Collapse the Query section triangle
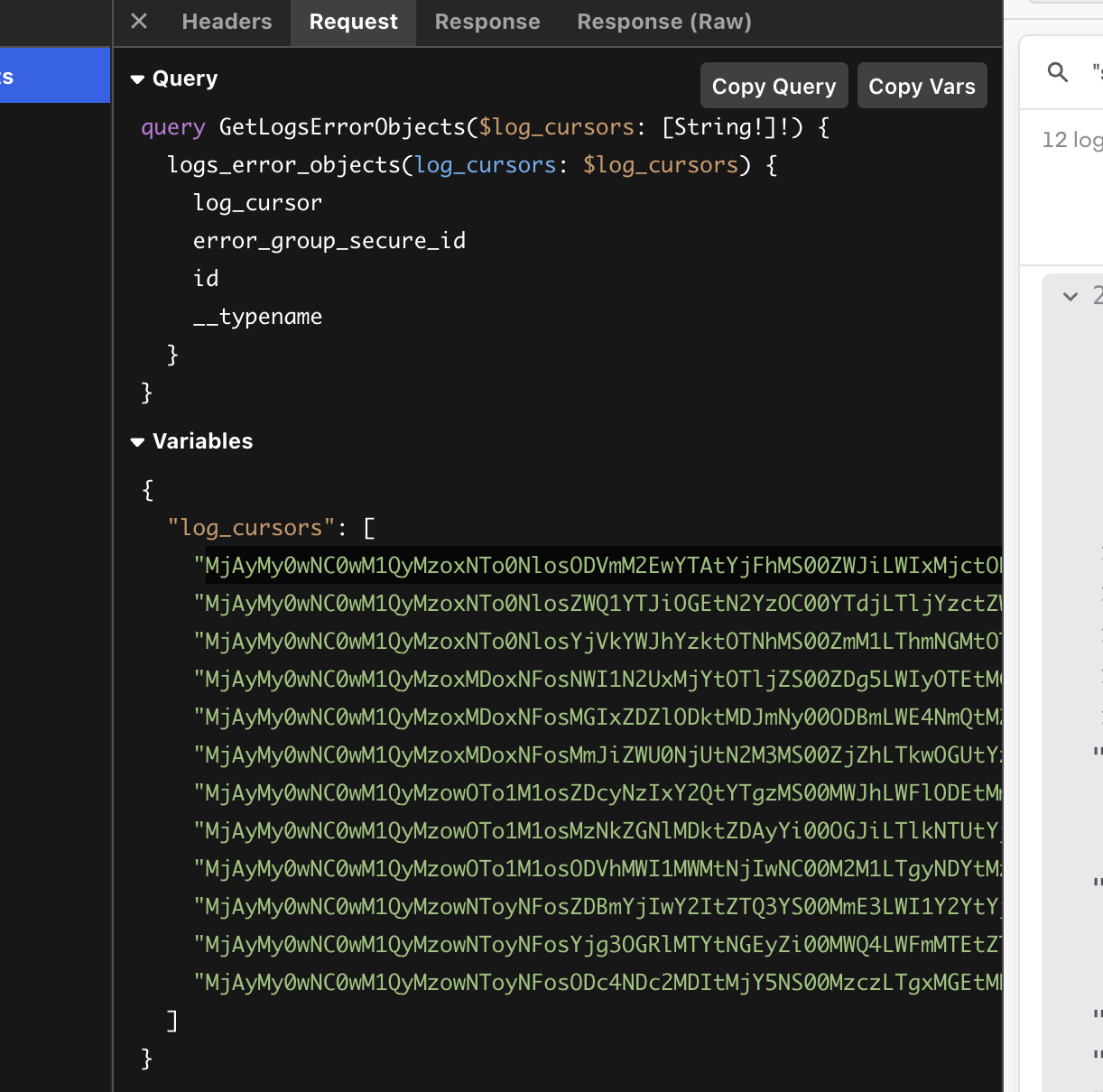 (x=137, y=79)
